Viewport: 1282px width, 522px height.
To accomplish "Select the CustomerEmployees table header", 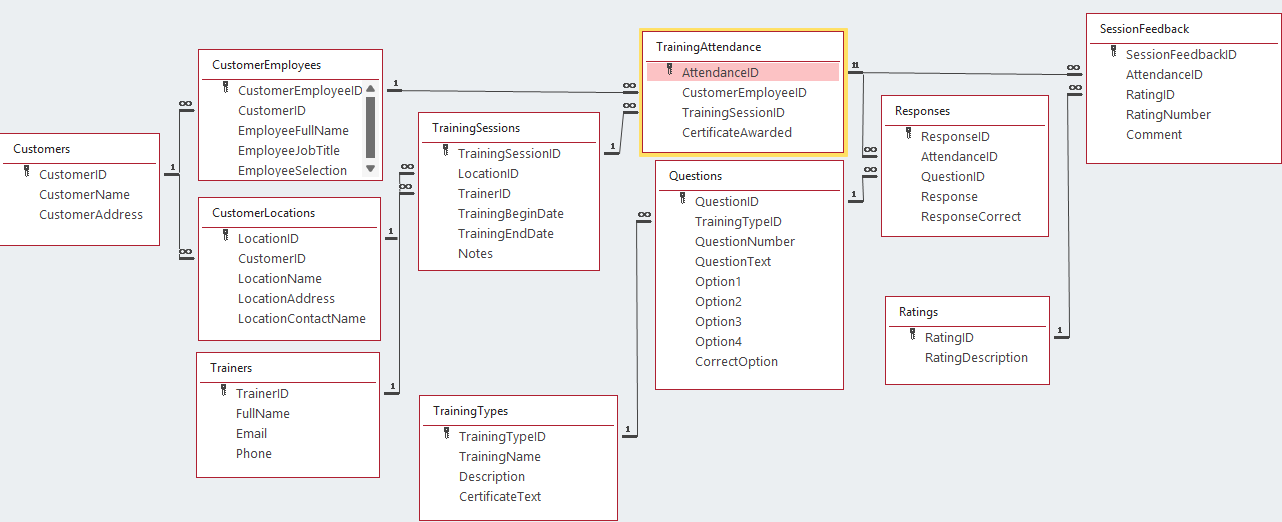I will [x=267, y=65].
